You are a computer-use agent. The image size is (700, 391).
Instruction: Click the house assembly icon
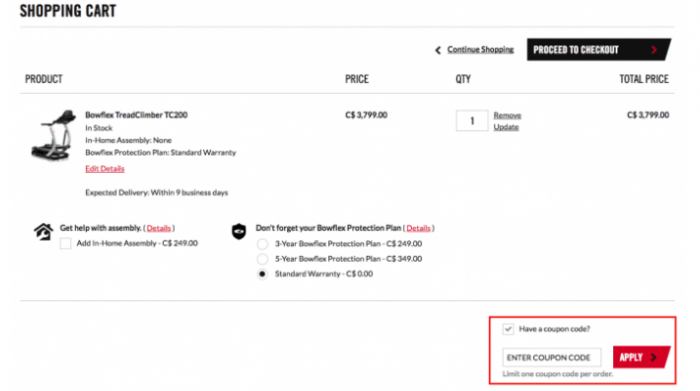tap(44, 232)
